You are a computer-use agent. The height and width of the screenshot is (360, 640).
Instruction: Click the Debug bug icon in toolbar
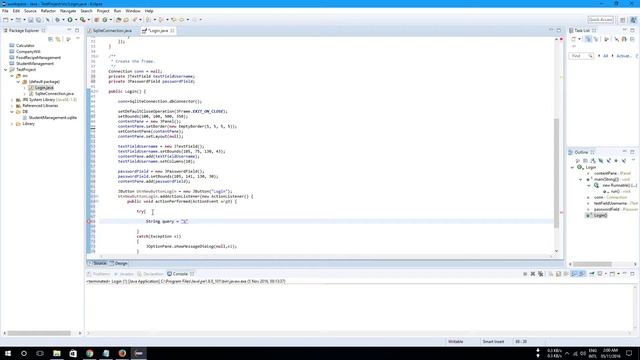click(x=58, y=20)
